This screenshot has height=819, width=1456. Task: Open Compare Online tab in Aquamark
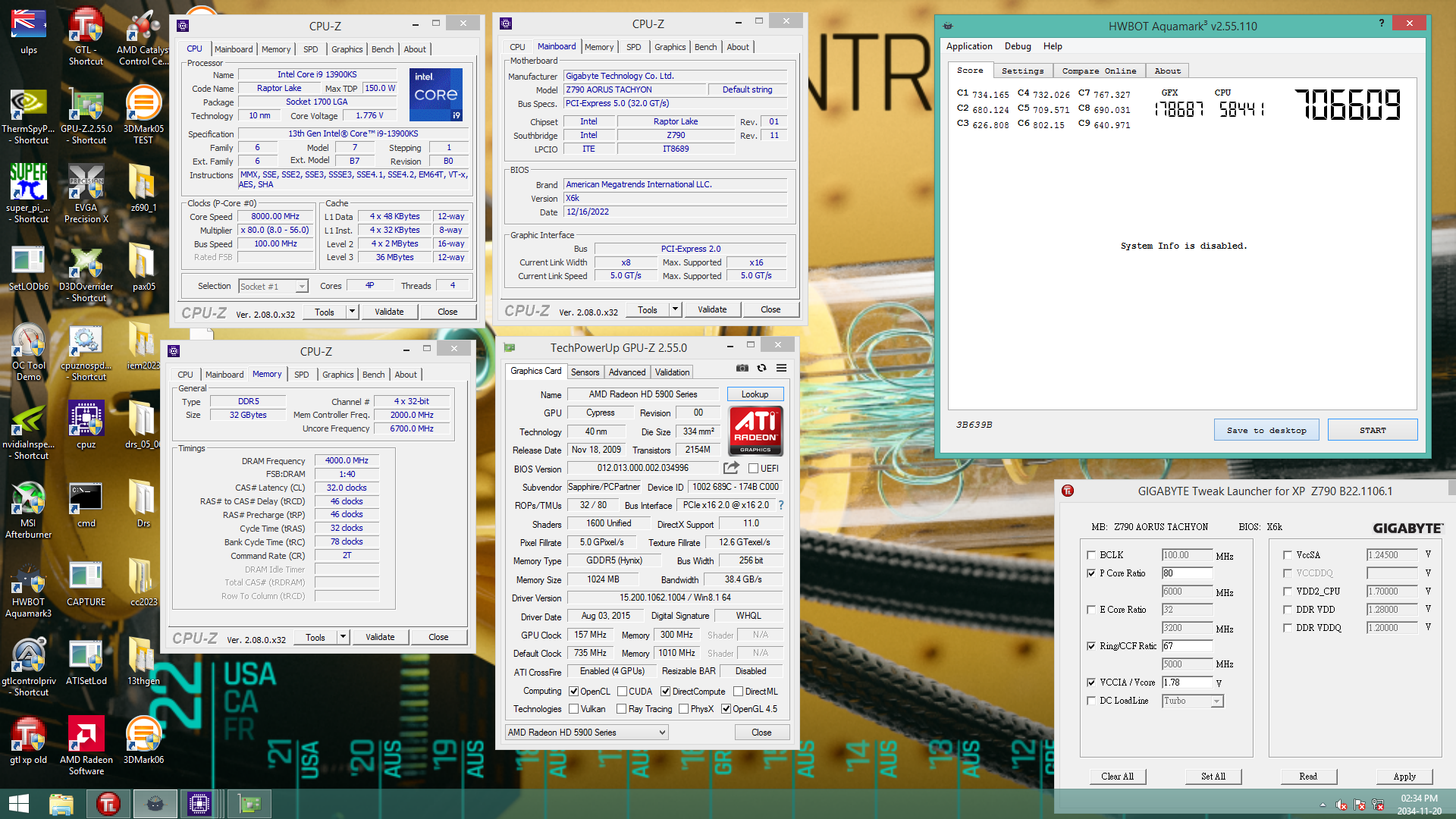pos(1099,71)
